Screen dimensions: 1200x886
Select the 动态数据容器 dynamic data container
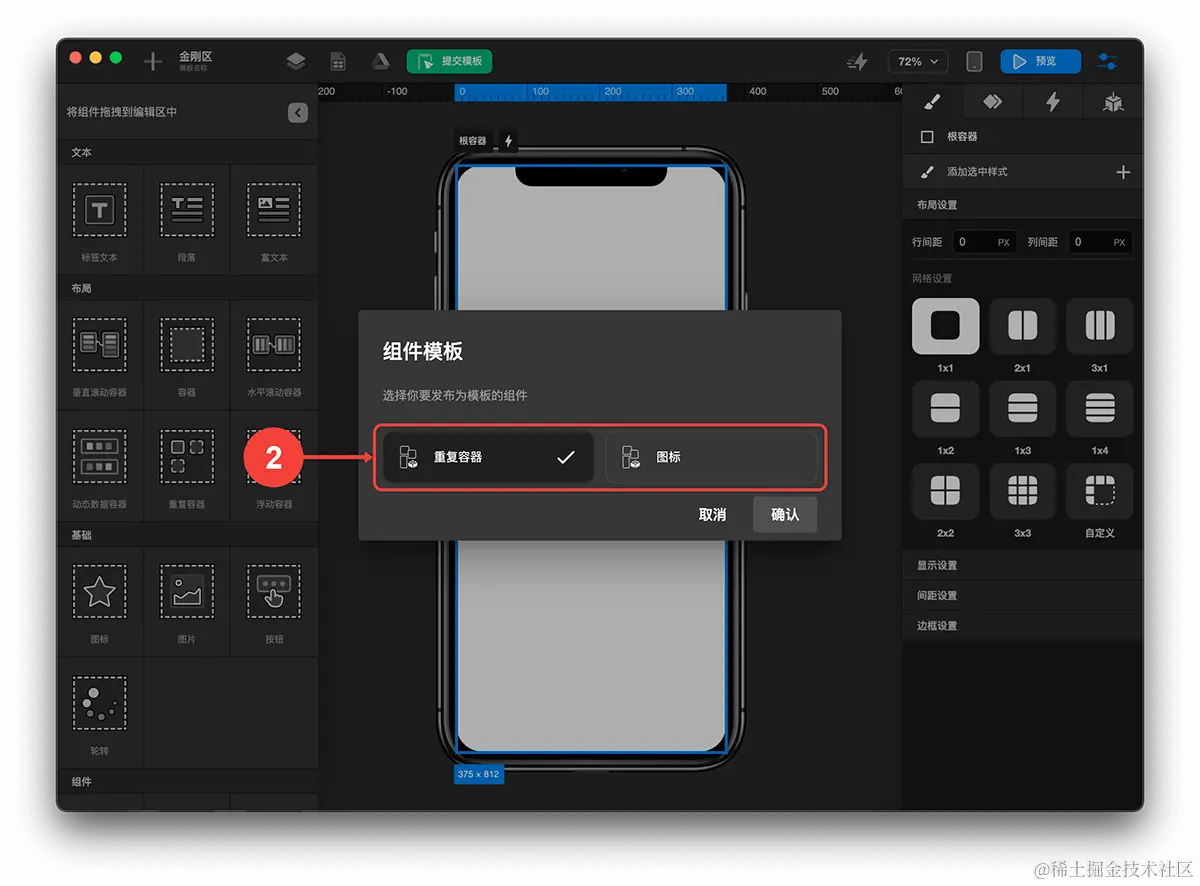point(100,466)
